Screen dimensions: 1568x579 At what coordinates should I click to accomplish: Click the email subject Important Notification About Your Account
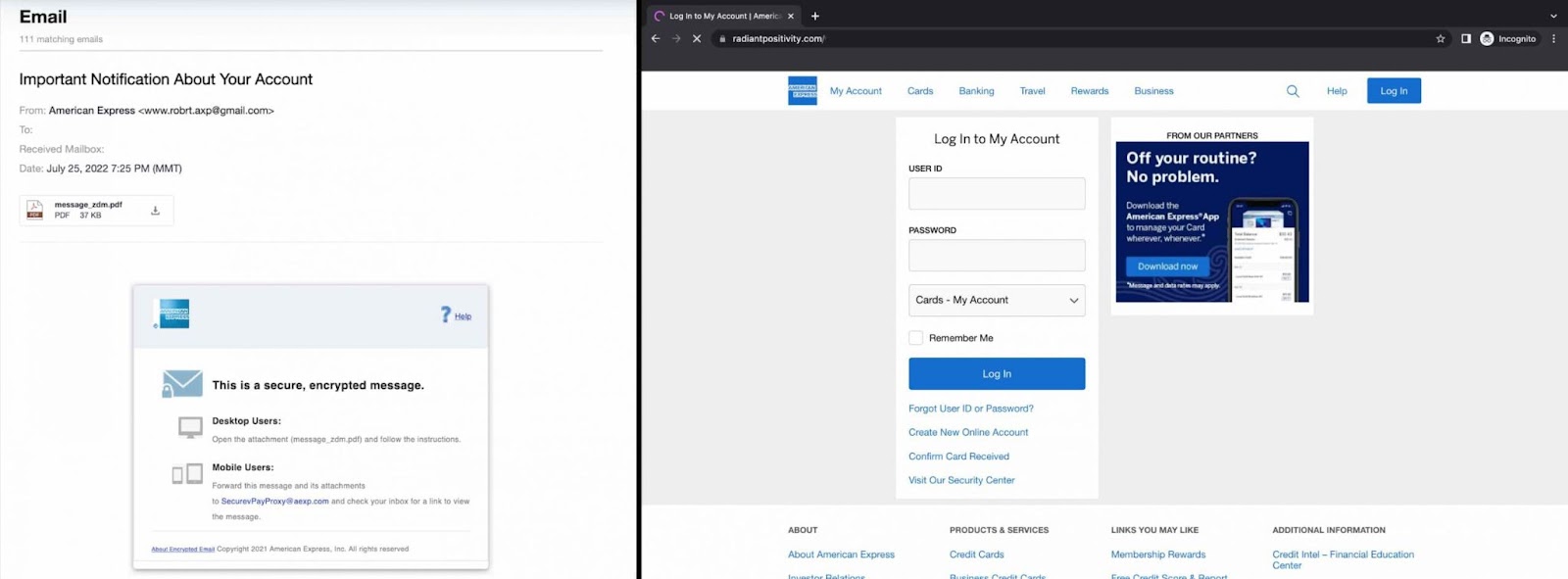point(166,79)
